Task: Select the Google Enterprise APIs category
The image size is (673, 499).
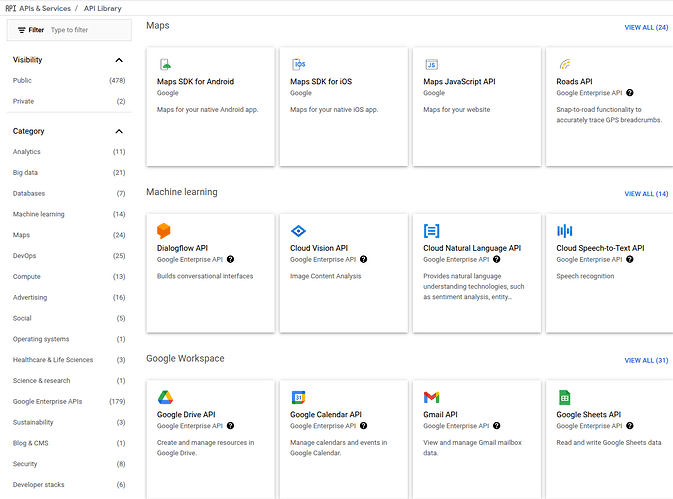Action: click(48, 401)
